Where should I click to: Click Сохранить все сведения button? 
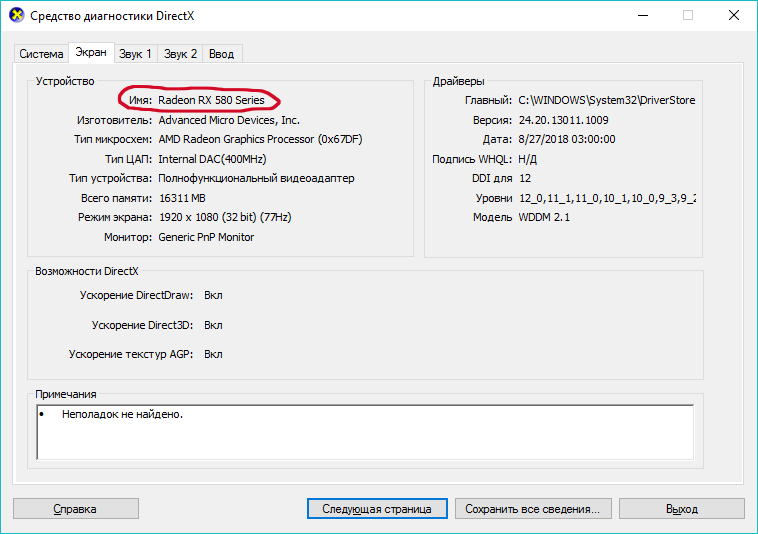(x=533, y=509)
